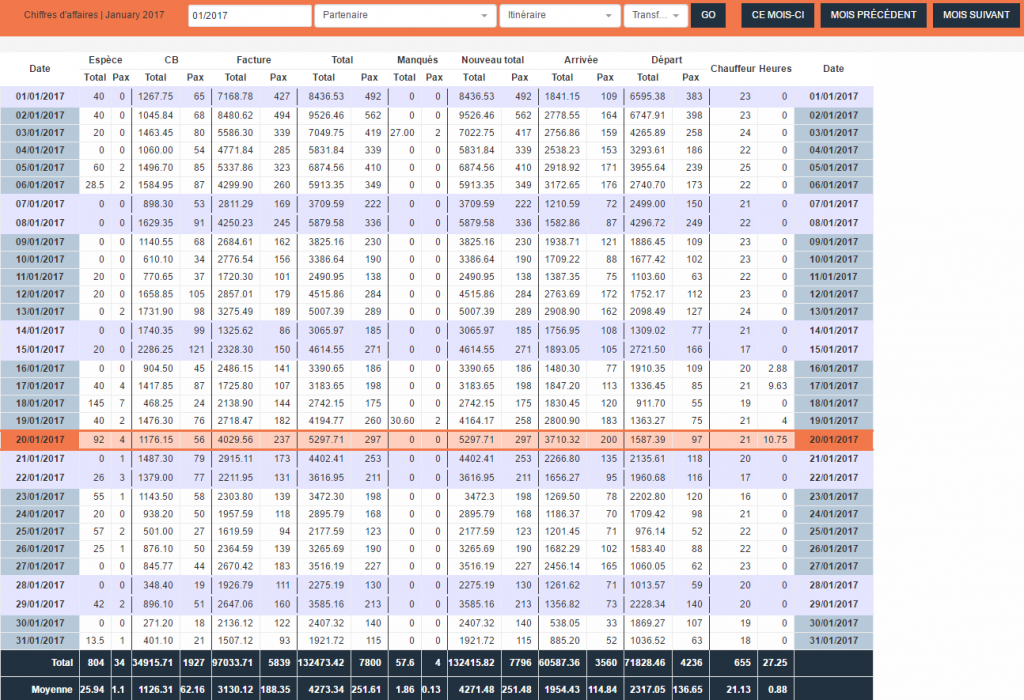Click page title Chiffres d'affaires

coord(61,14)
